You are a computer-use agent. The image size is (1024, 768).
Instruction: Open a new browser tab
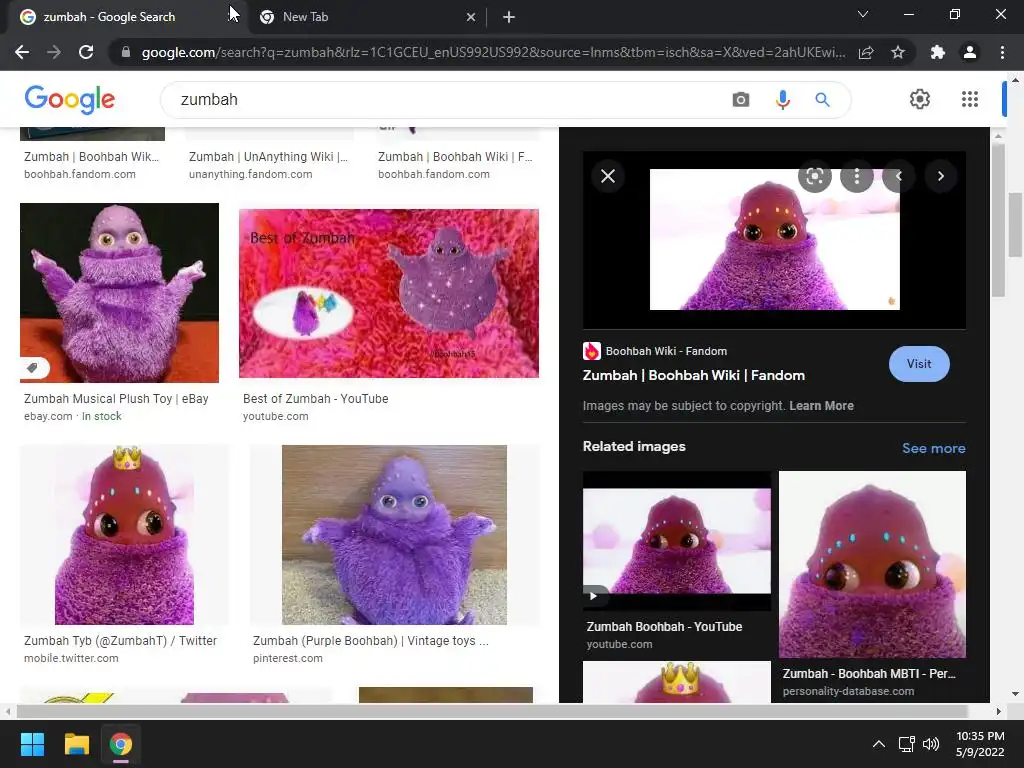coord(509,18)
